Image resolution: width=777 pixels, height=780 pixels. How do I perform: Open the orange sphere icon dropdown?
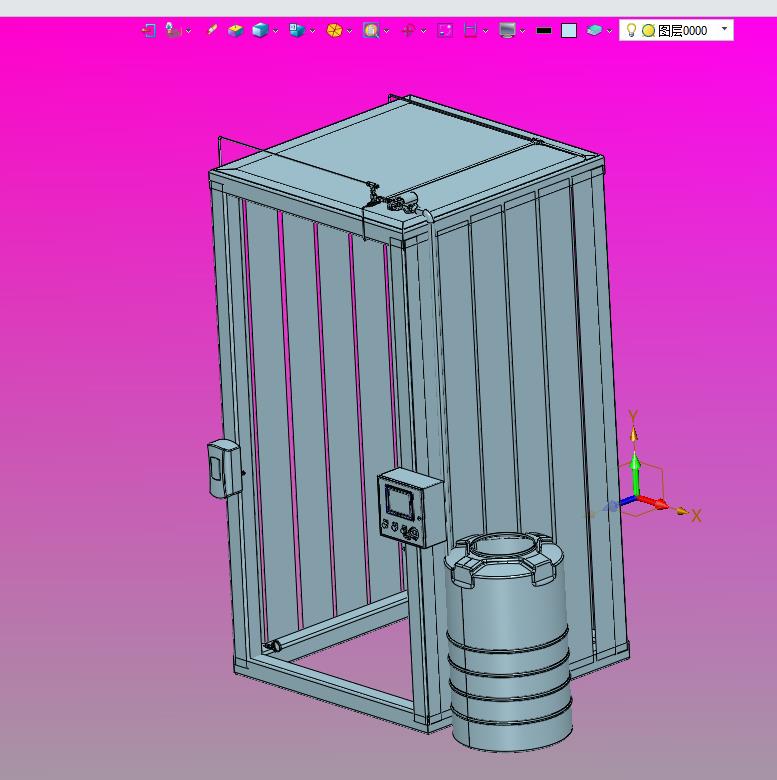[349, 31]
